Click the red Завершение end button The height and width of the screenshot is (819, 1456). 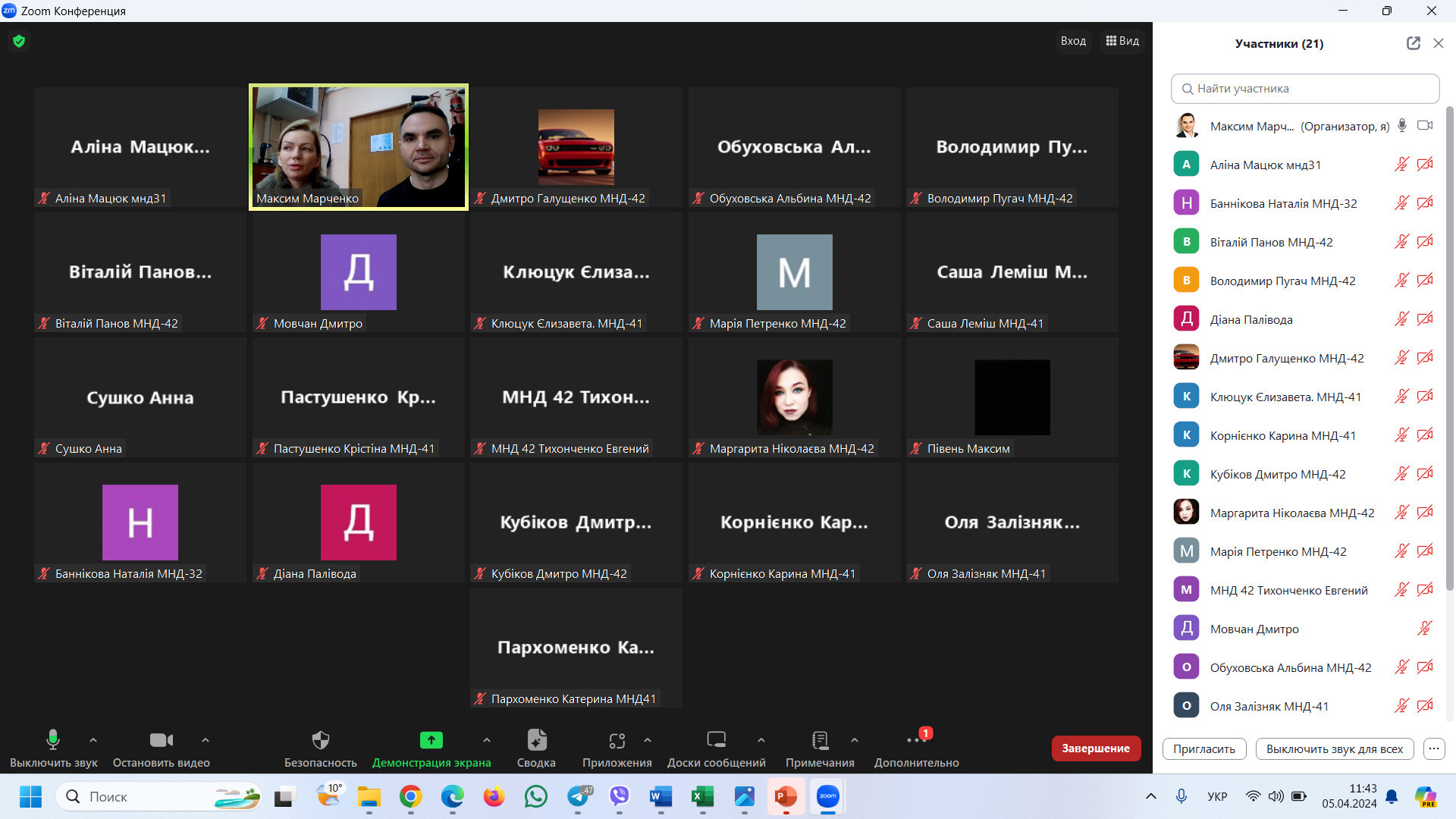pos(1096,748)
